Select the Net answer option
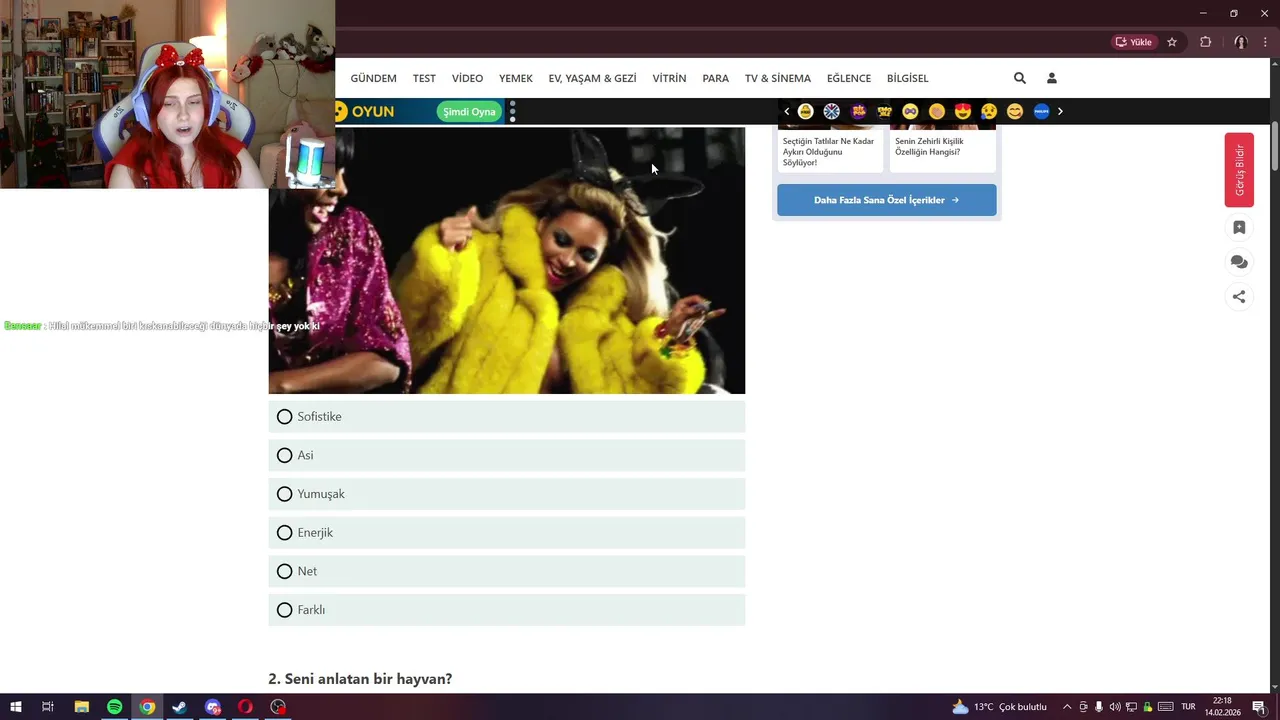 point(506,571)
